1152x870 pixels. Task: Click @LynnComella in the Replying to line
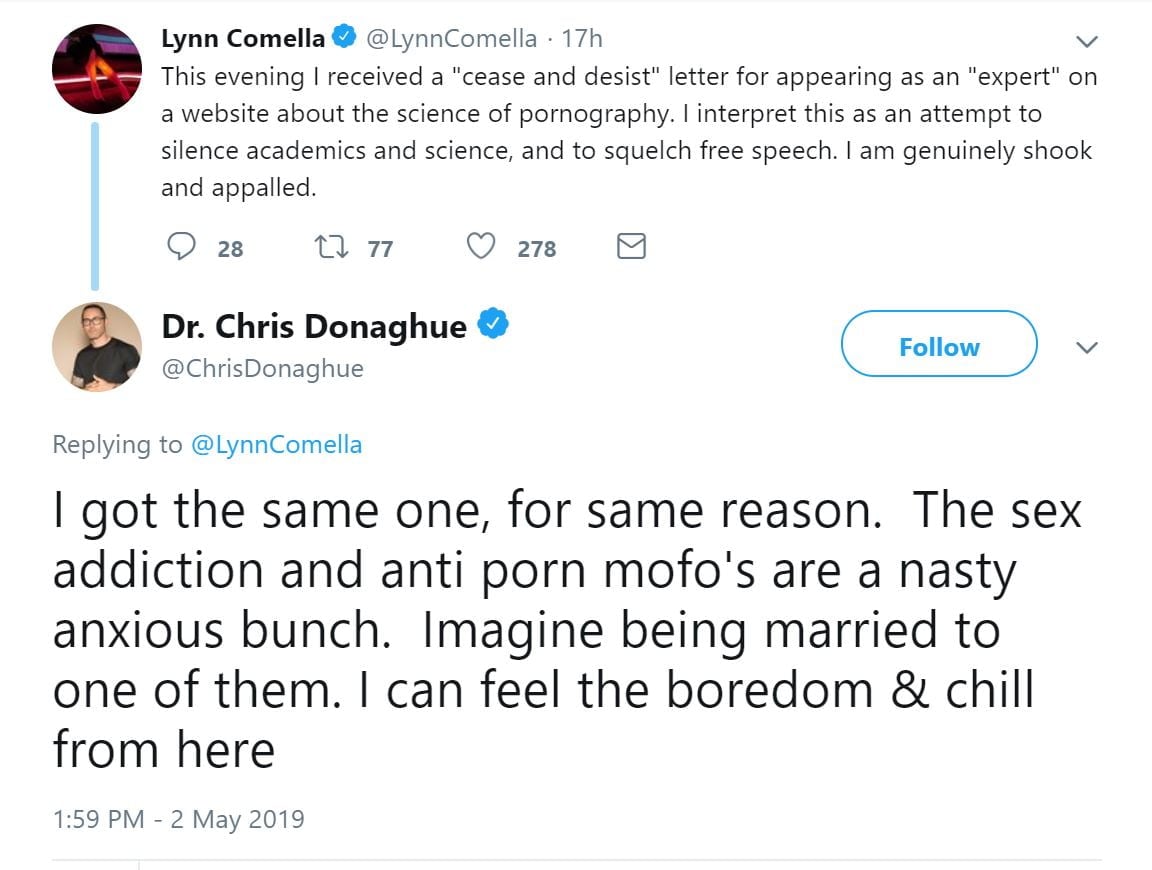tap(276, 445)
